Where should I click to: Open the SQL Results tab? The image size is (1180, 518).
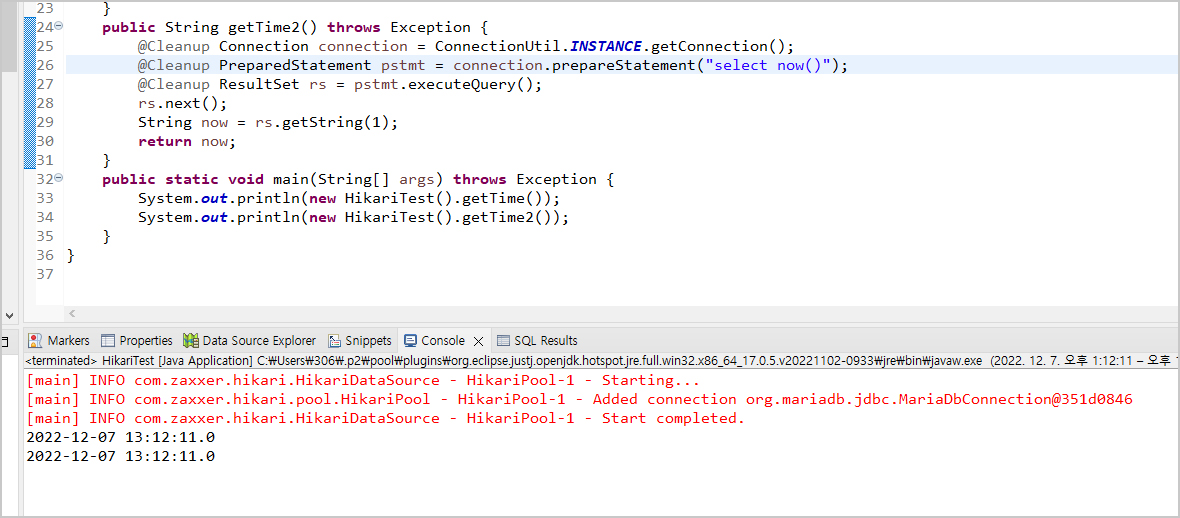click(537, 340)
